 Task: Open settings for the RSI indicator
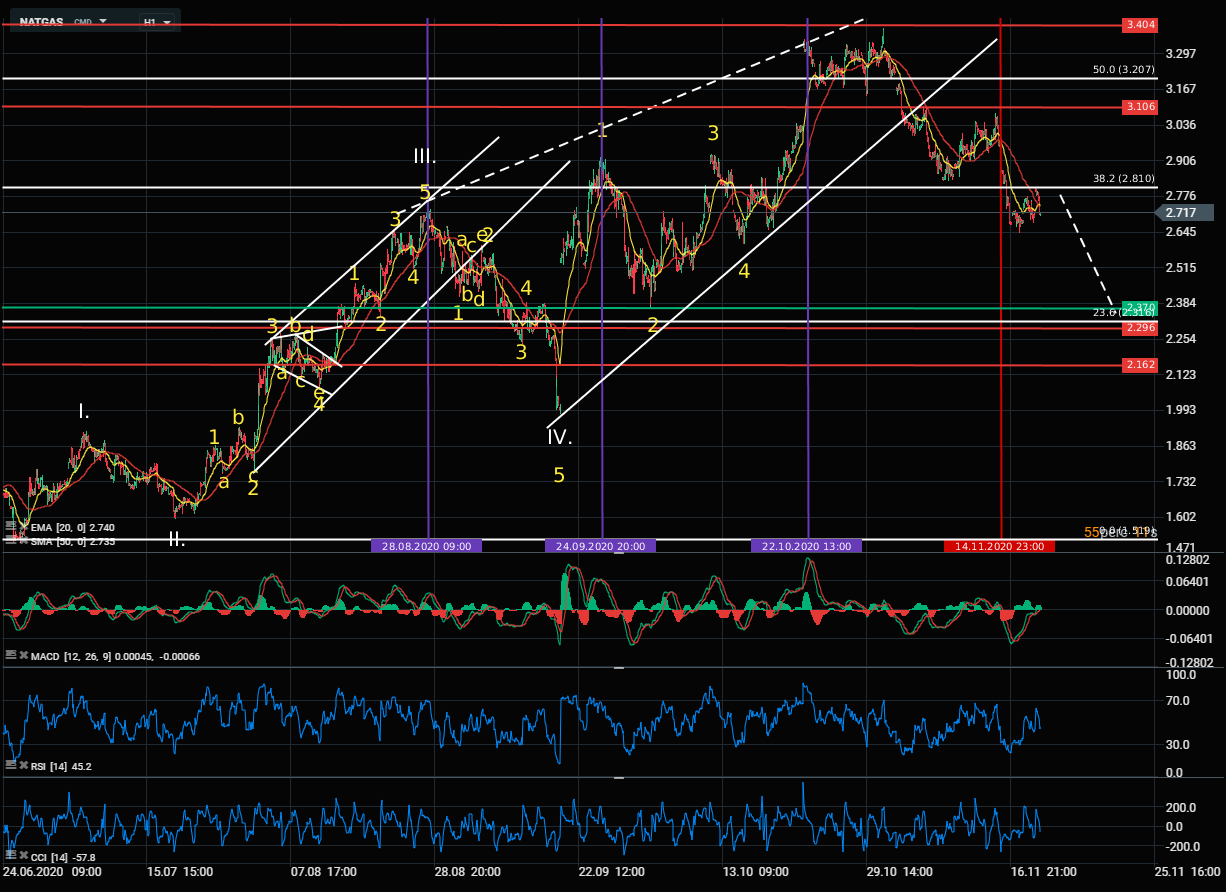tap(11, 766)
